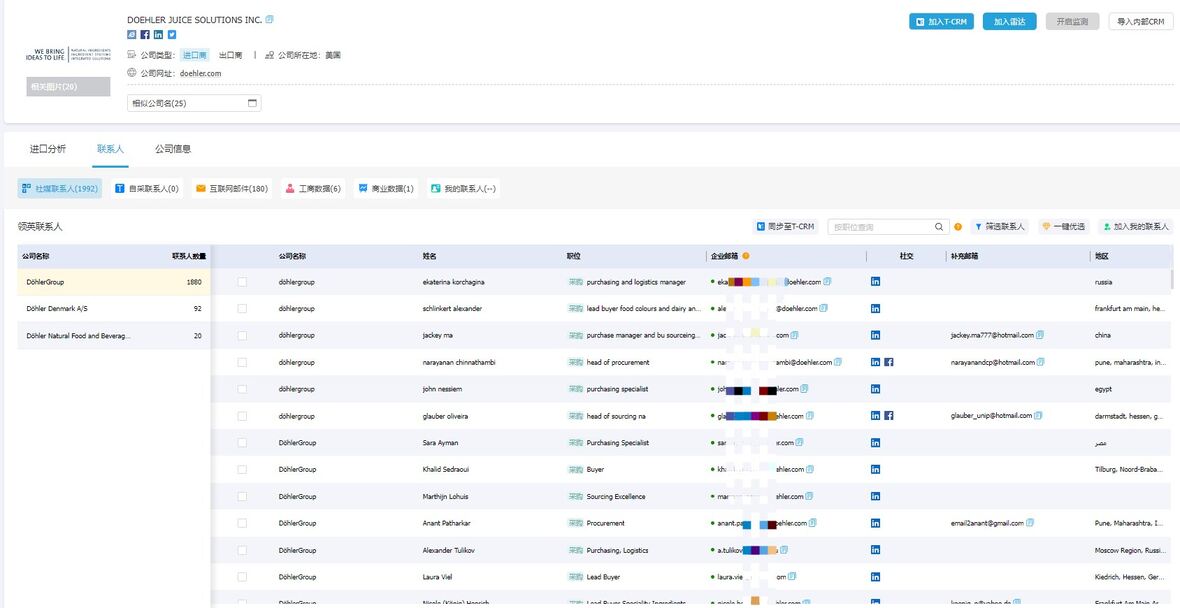Open LinkedIn profile of Laura Viel

click(875, 577)
